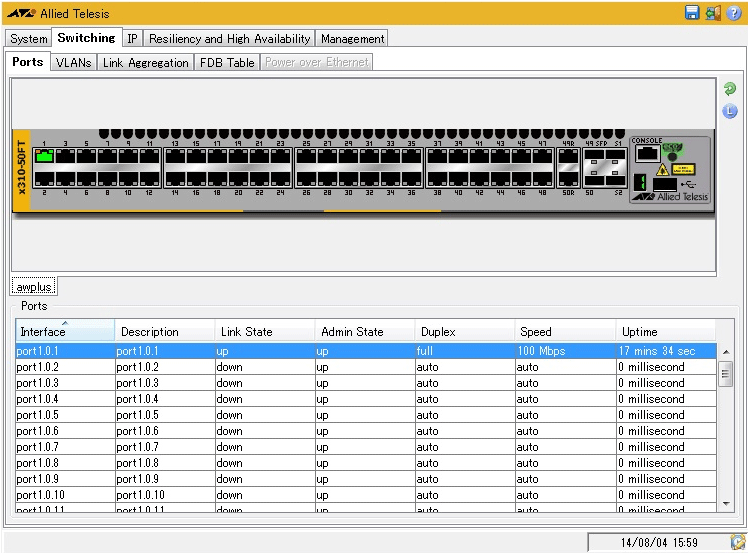748x553 pixels.
Task: Select the awplus device tab
Action: click(x=34, y=286)
